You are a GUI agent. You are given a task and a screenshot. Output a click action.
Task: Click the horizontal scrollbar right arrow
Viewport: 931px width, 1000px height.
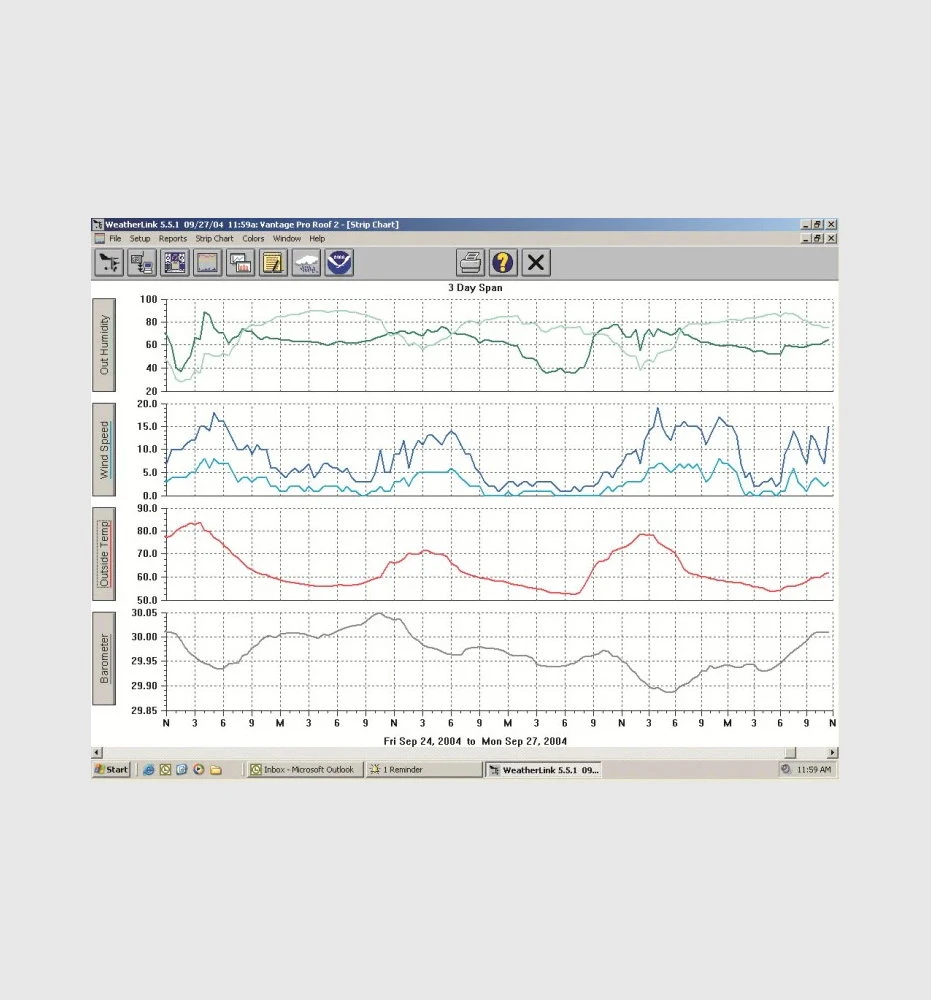(x=832, y=752)
